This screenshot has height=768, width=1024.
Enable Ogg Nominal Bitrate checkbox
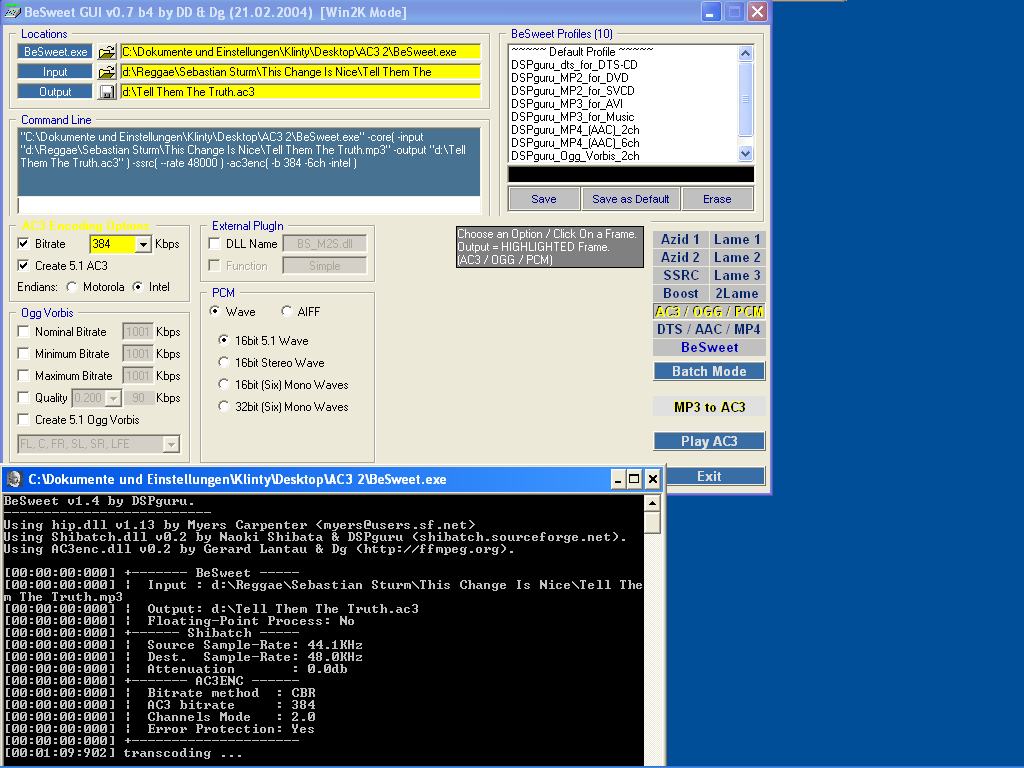pos(24,331)
